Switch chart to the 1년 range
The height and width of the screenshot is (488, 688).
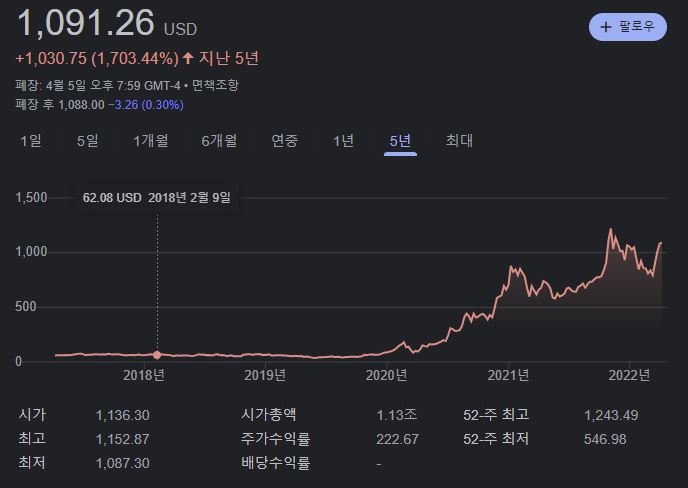pos(343,141)
